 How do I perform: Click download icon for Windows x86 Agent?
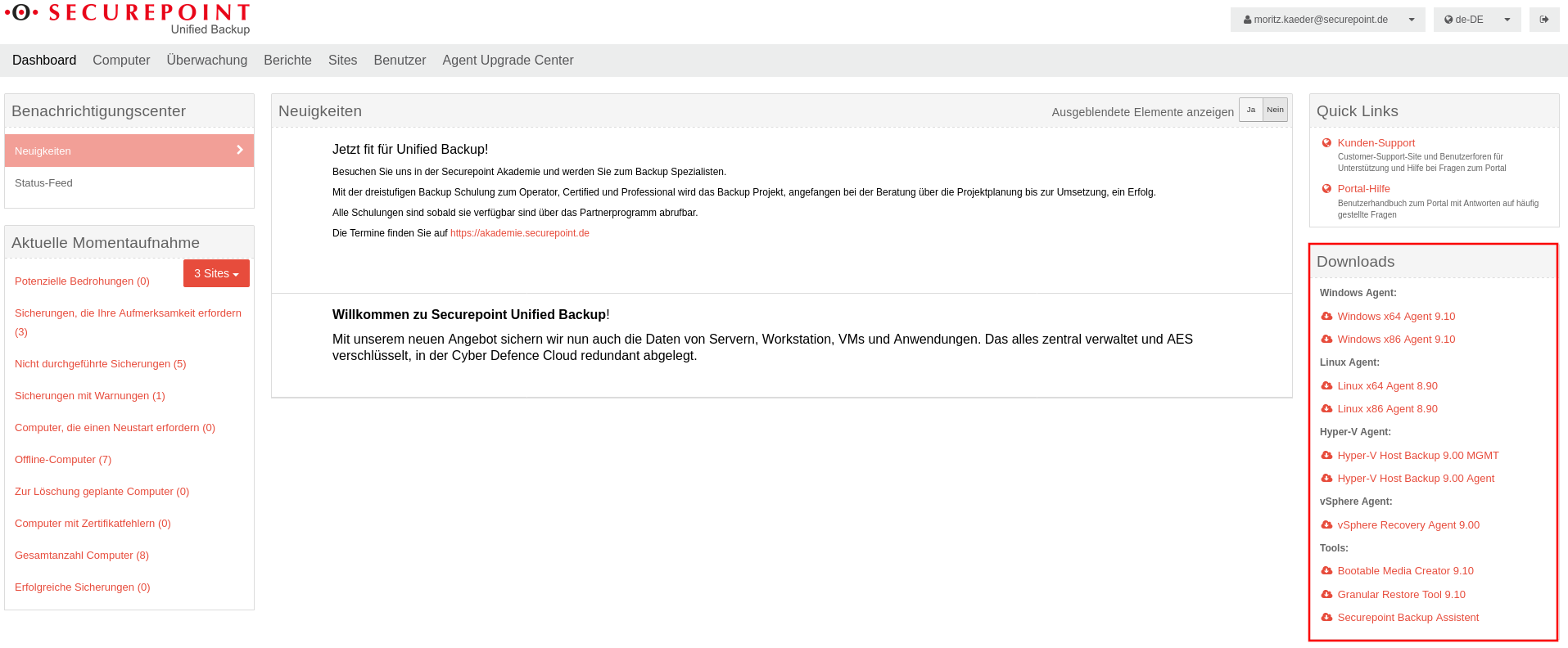(x=1326, y=339)
